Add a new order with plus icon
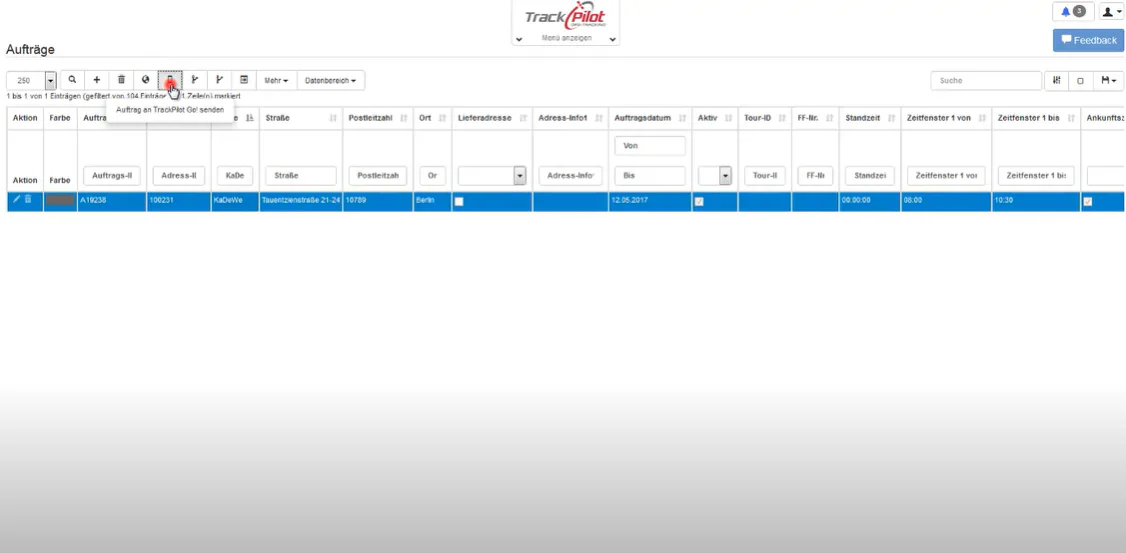Image resolution: width=1126 pixels, height=553 pixels. pyautogui.click(x=97, y=80)
